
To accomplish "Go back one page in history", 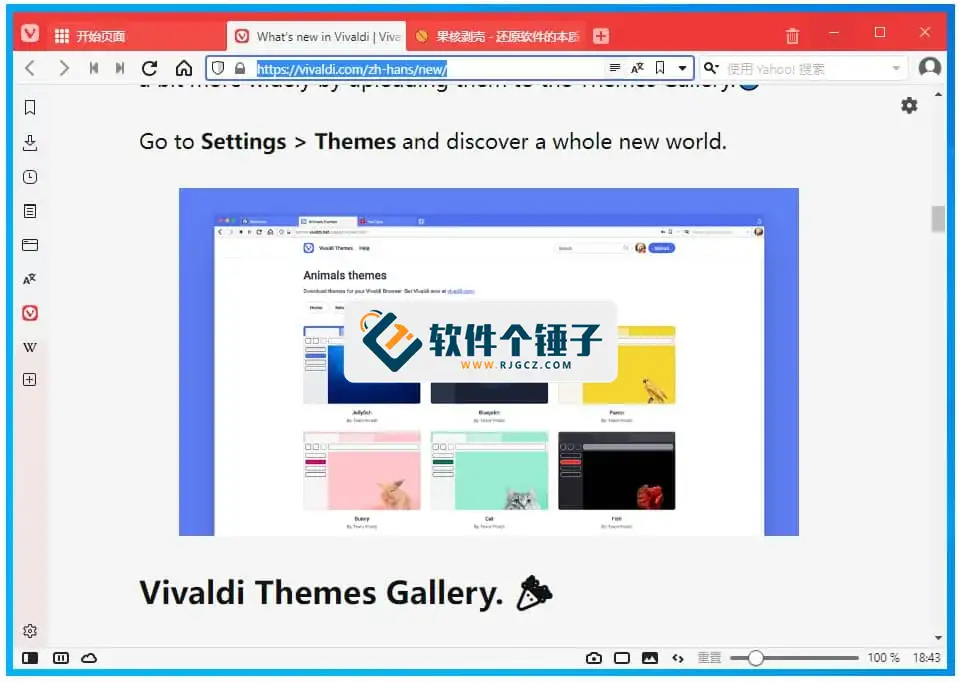I will [x=30, y=68].
